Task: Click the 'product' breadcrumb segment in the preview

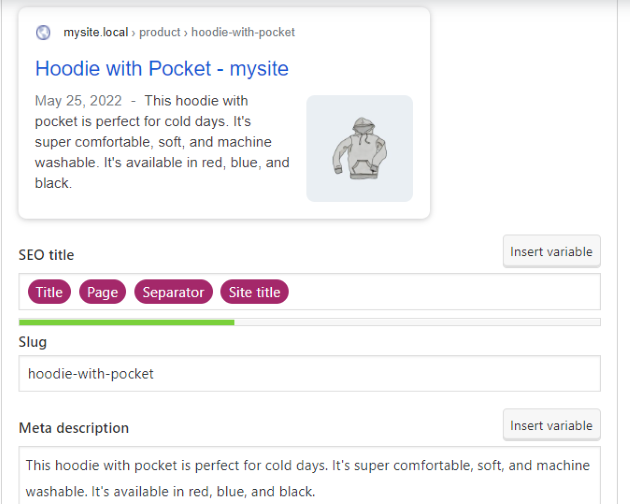Action: click(x=160, y=32)
